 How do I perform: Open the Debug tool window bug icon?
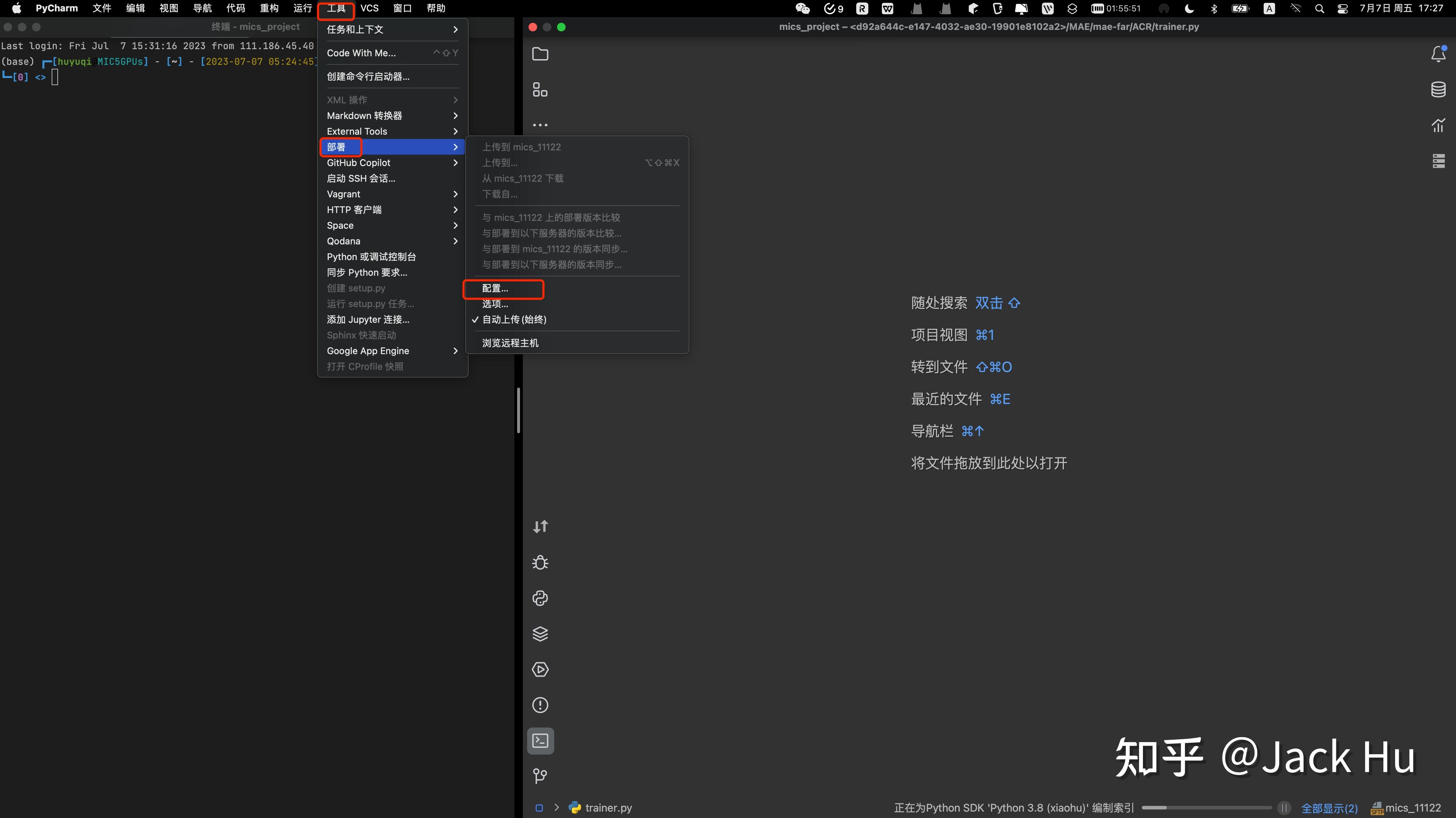pos(540,563)
